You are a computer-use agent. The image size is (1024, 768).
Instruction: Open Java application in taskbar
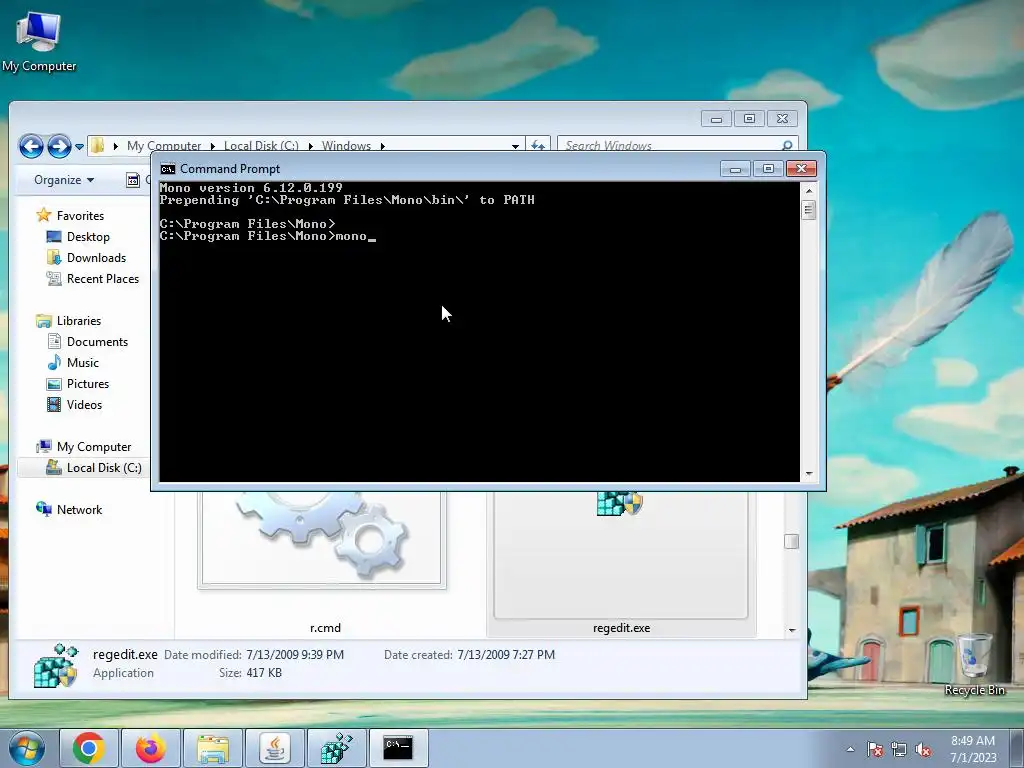point(275,748)
